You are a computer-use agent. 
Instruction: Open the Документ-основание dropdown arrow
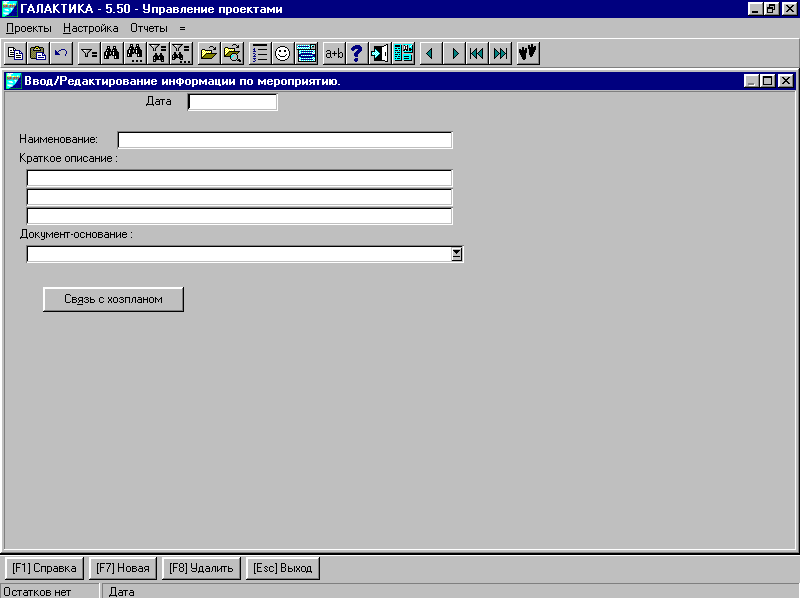[x=457, y=254]
